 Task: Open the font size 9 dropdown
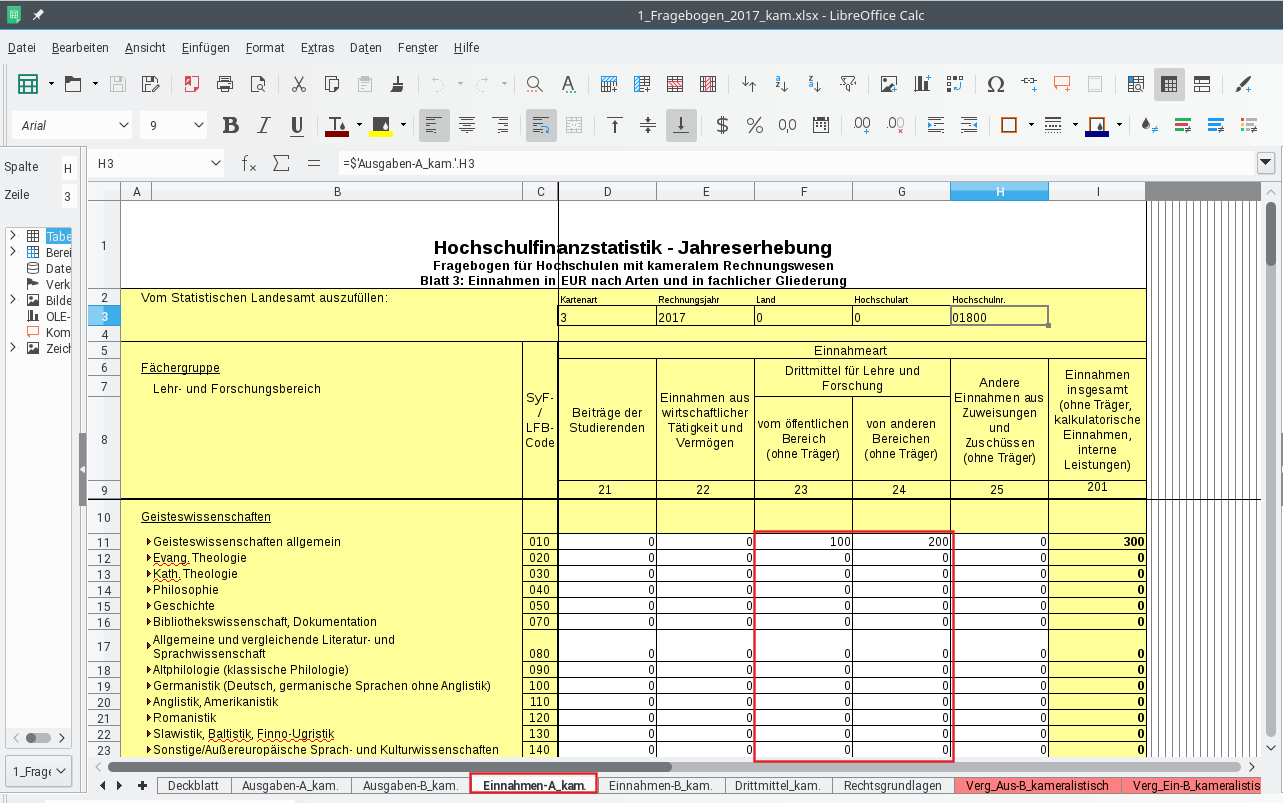pyautogui.click(x=198, y=125)
